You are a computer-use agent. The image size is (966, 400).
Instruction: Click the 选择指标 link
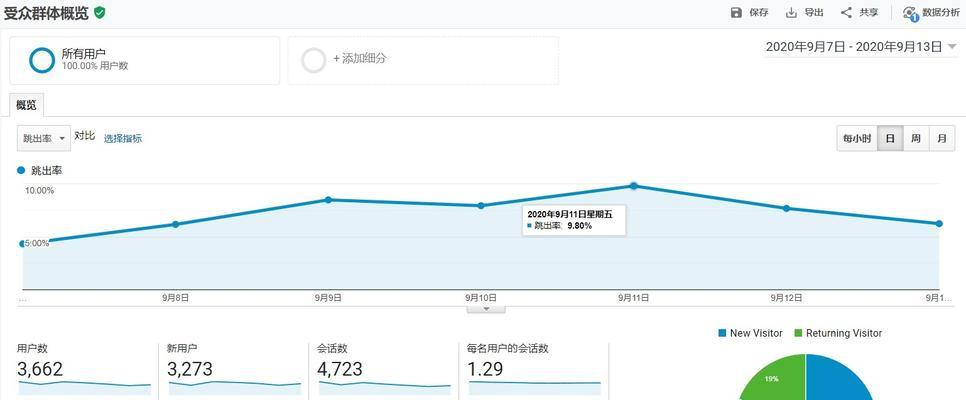click(123, 138)
